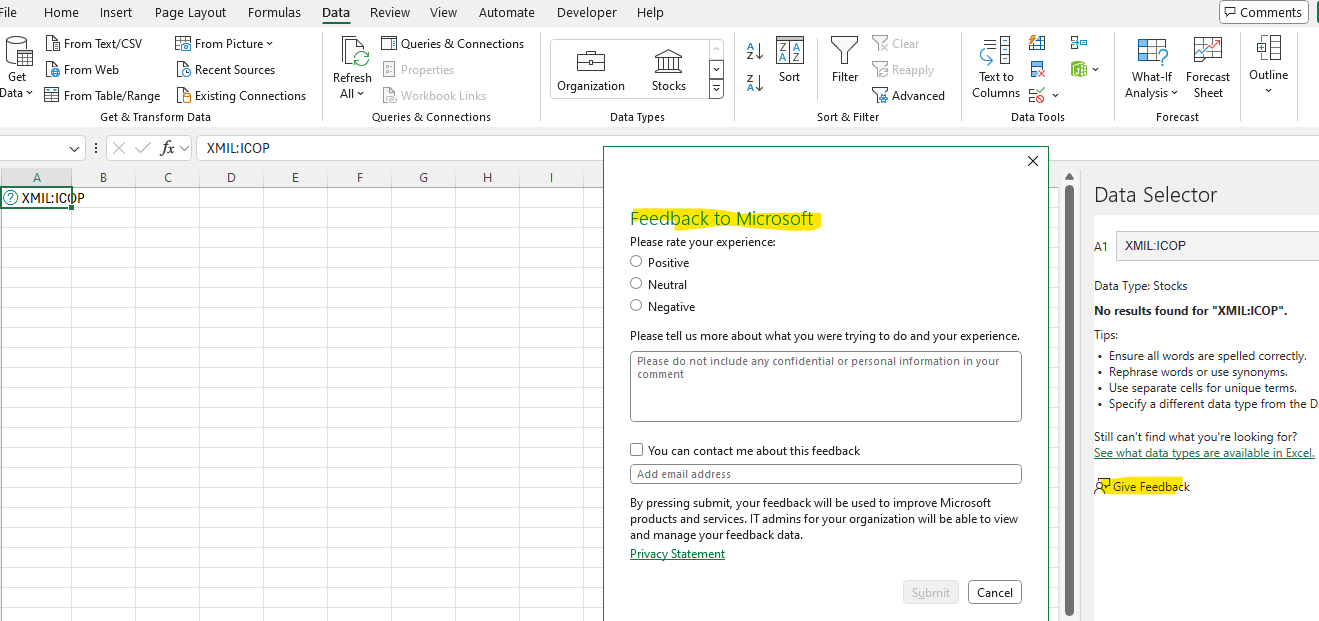The image size is (1319, 621).
Task: Choose the Positive rating radio button
Action: [636, 261]
